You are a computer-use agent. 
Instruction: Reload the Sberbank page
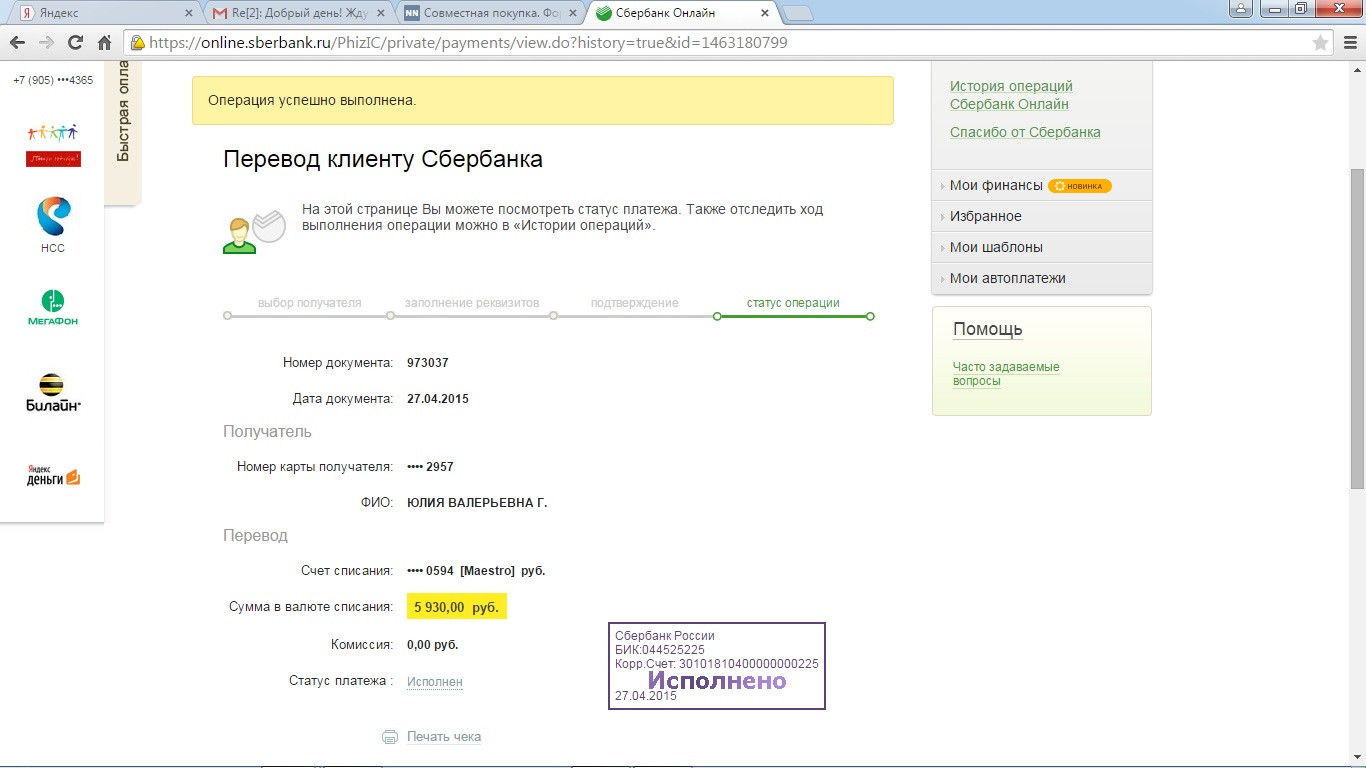[x=75, y=43]
